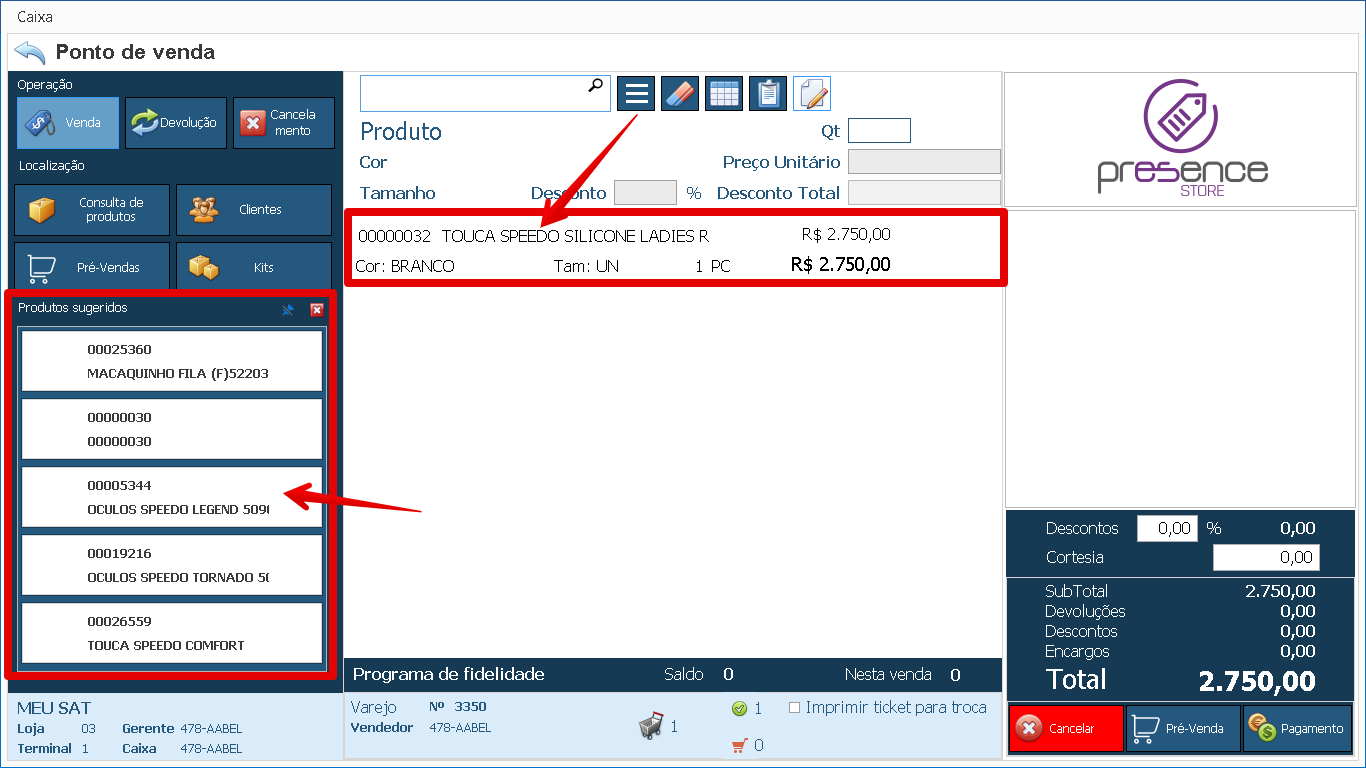The width and height of the screenshot is (1366, 768).
Task: Click the Presence Store logo
Action: 1182,139
